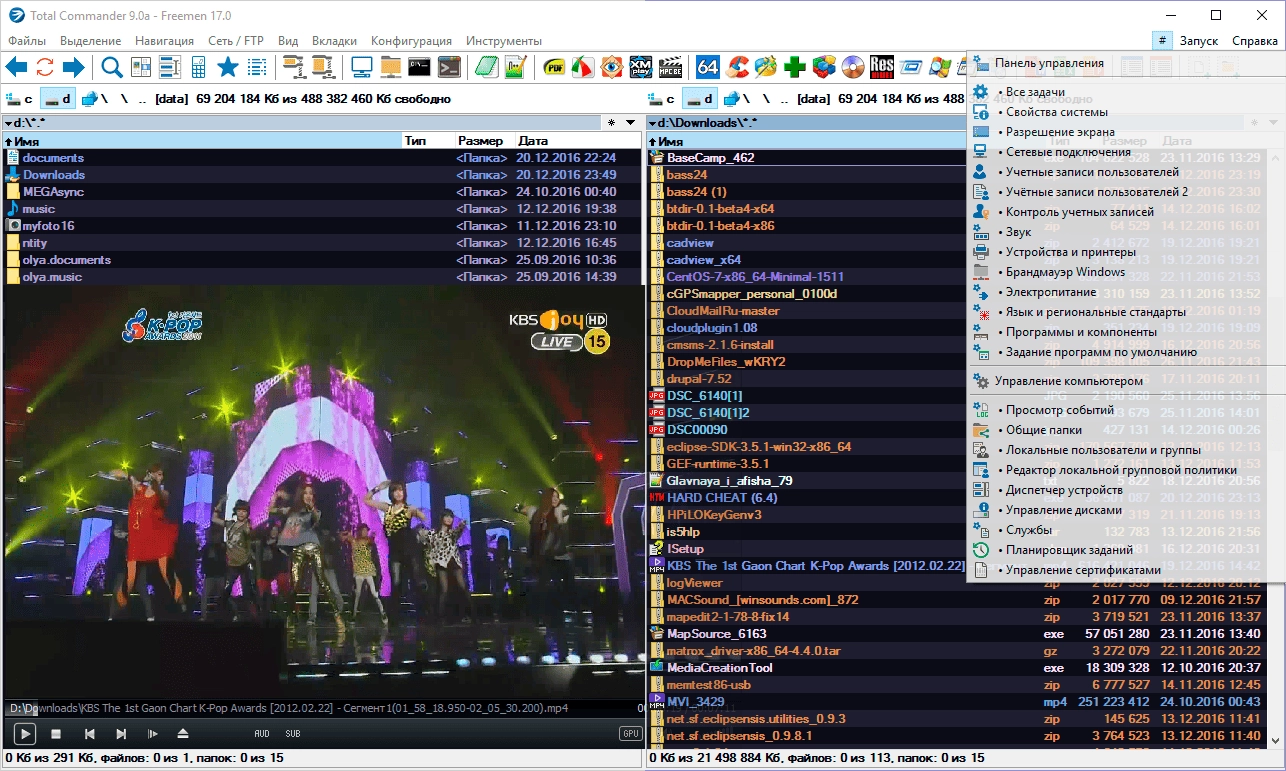Screen dimensions: 1286x771
Task: Open file search with the magnifier icon
Action: pyautogui.click(x=112, y=68)
